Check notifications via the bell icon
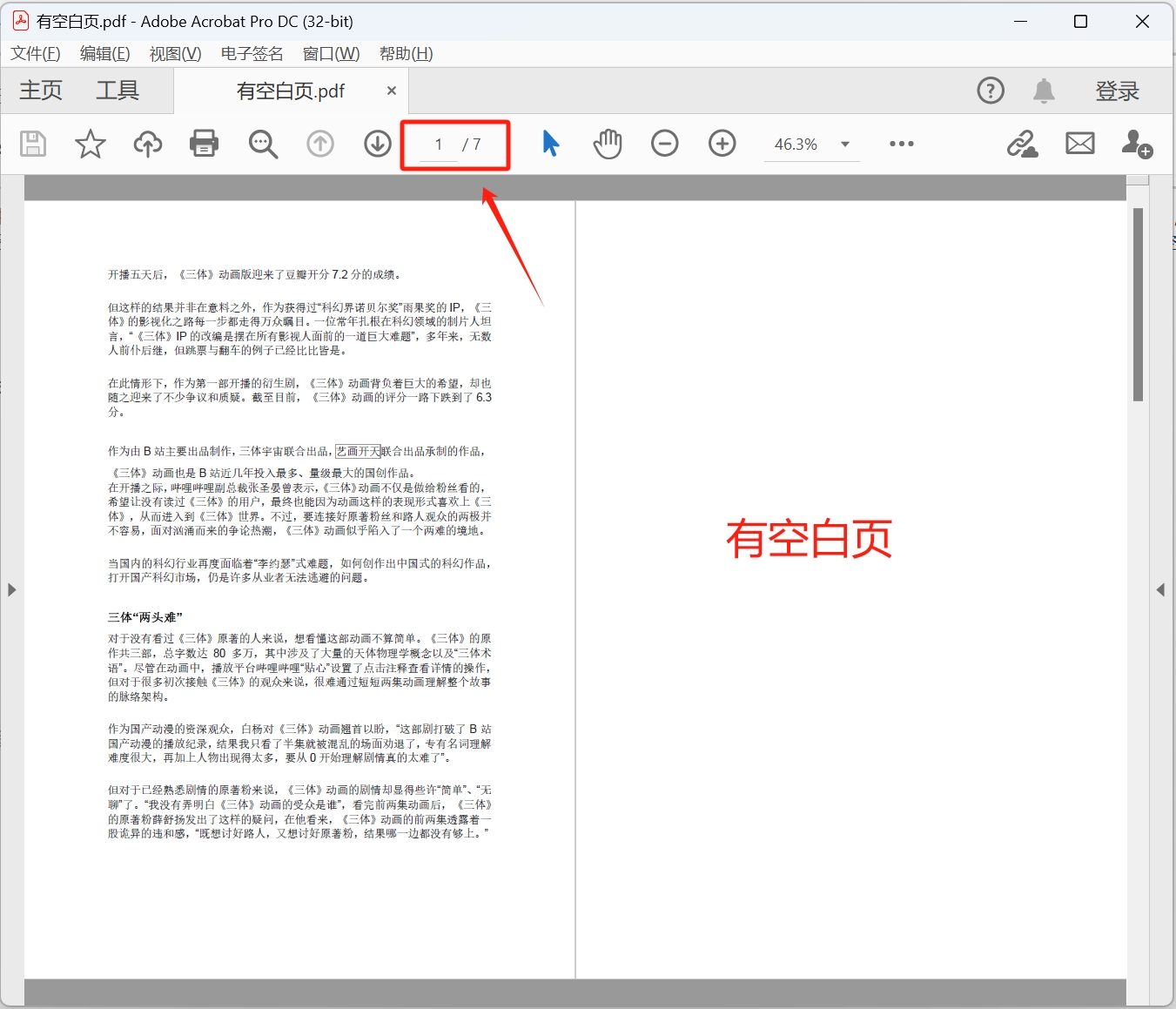1176x1009 pixels. pos(1044,90)
